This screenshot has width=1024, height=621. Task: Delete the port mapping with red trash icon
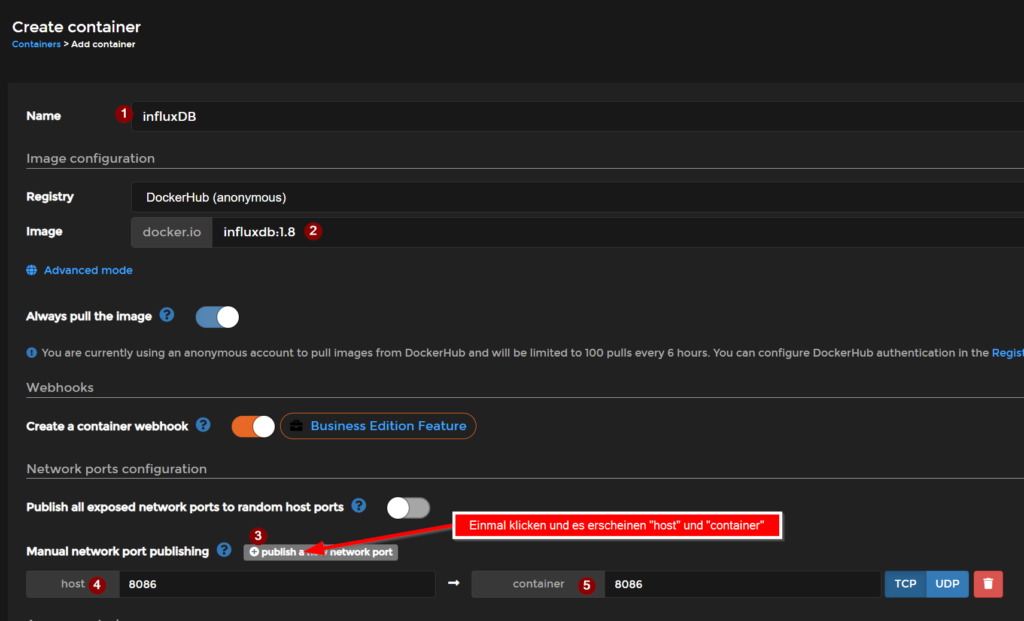987,584
